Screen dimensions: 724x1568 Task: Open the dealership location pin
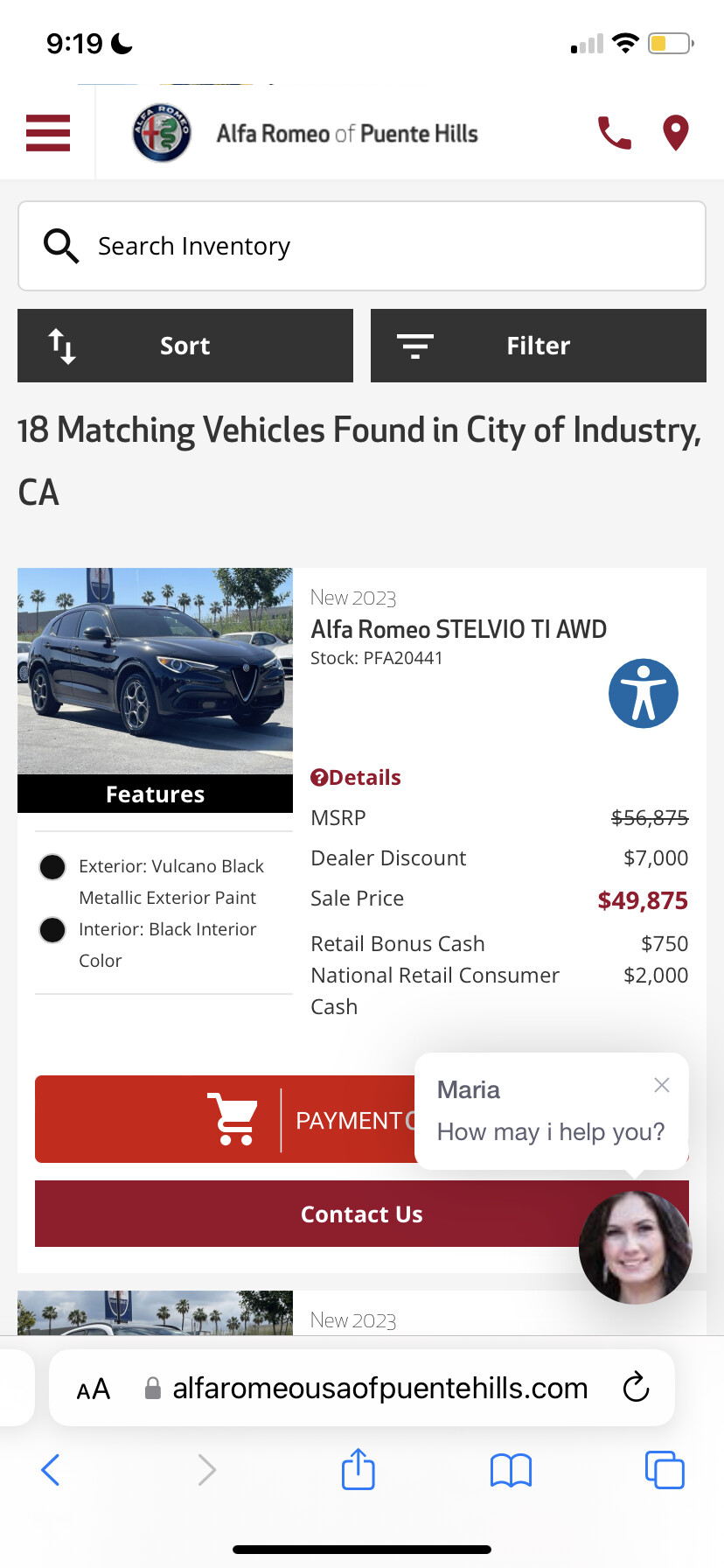[x=675, y=133]
